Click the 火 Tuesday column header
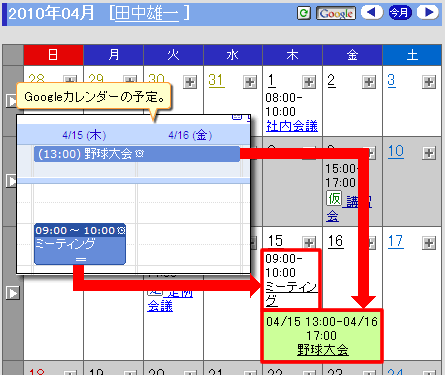This screenshot has width=445, height=375. point(173,55)
